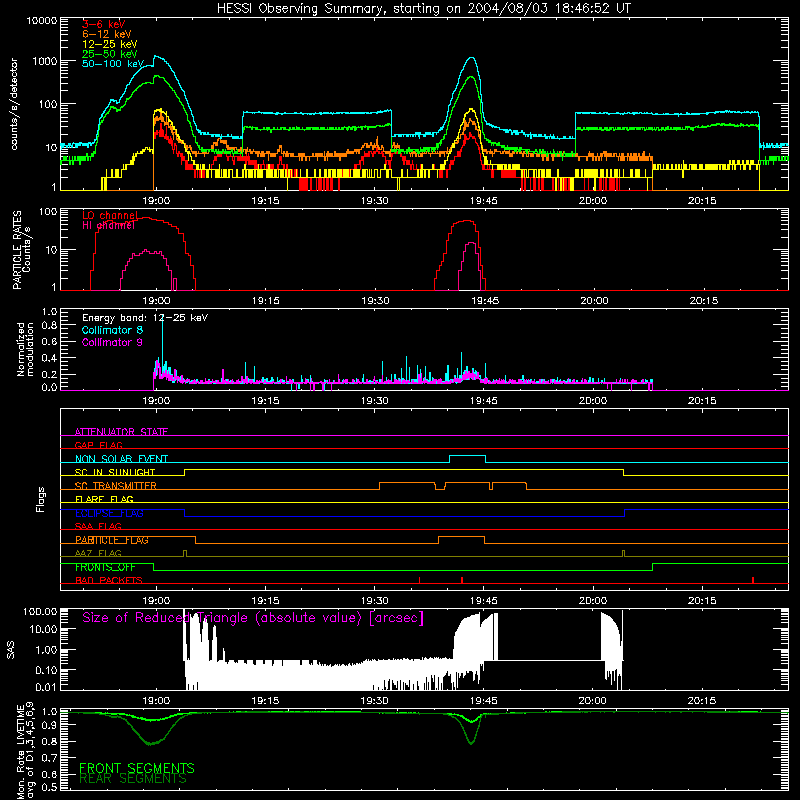Select the FLARE_FLAG label
The image size is (800, 800).
pyautogui.click(x=104, y=499)
